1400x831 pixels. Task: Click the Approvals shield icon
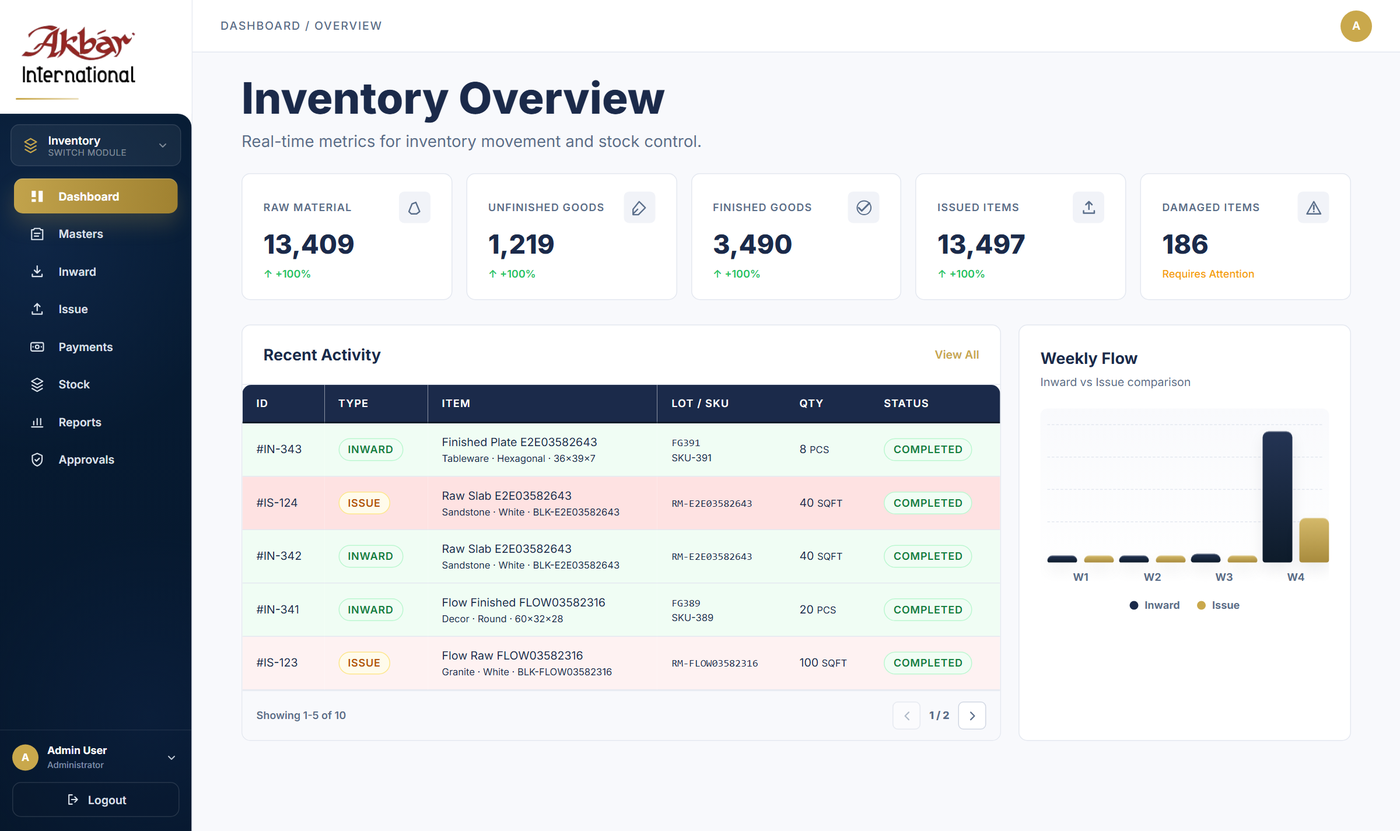(x=37, y=460)
